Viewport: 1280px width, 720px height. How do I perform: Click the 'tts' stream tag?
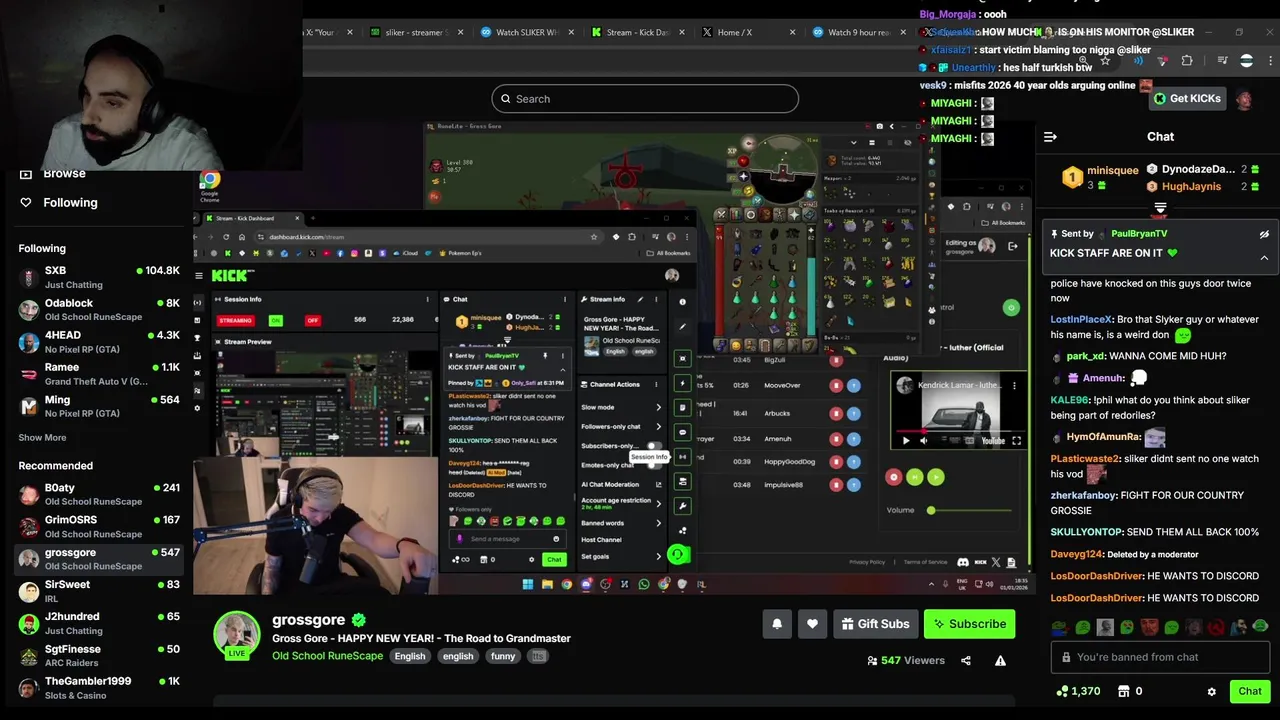(x=538, y=656)
